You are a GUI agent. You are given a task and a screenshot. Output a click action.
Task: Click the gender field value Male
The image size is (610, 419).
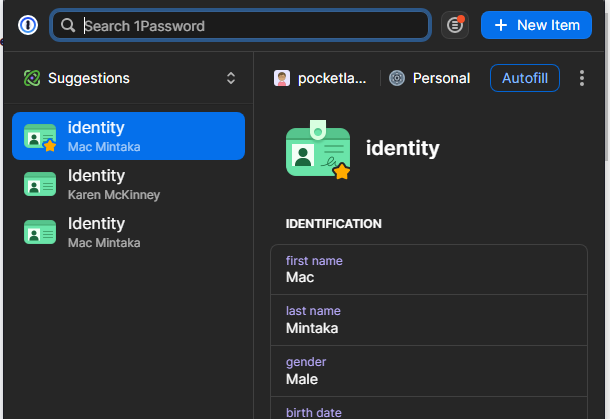[302, 379]
